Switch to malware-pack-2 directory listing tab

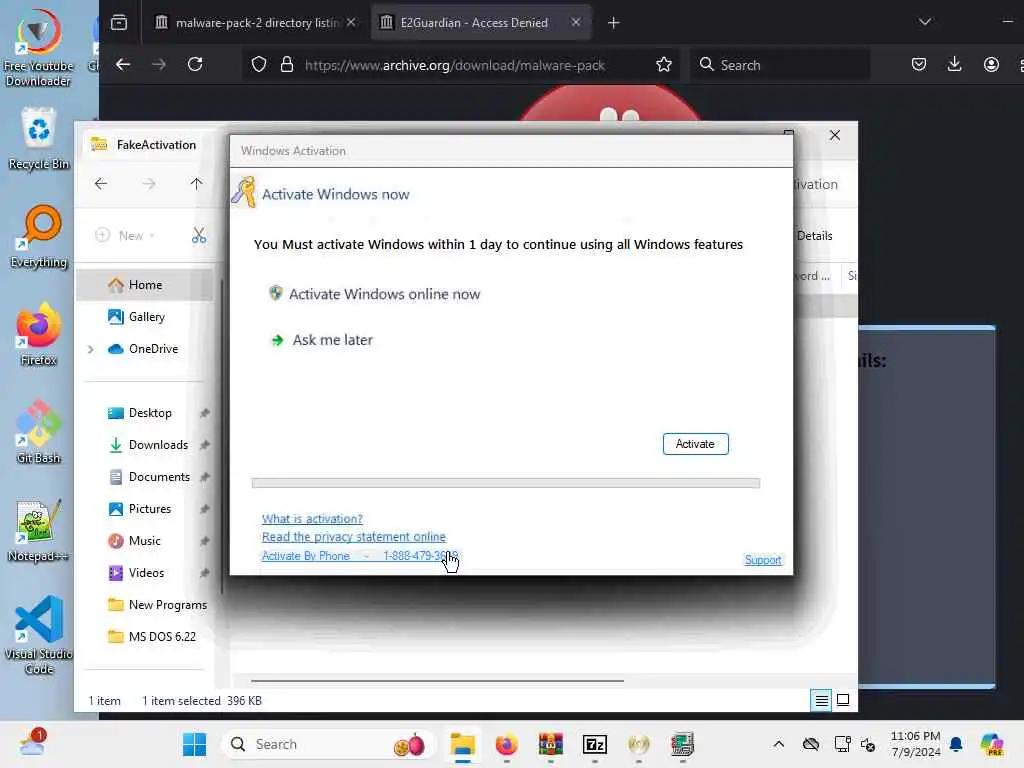[256, 23]
